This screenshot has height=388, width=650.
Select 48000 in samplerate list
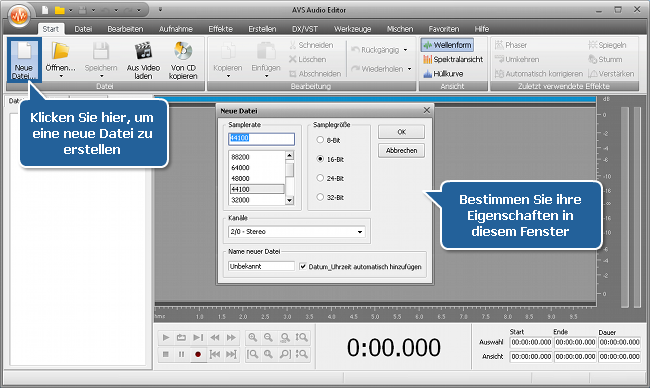pyautogui.click(x=257, y=178)
